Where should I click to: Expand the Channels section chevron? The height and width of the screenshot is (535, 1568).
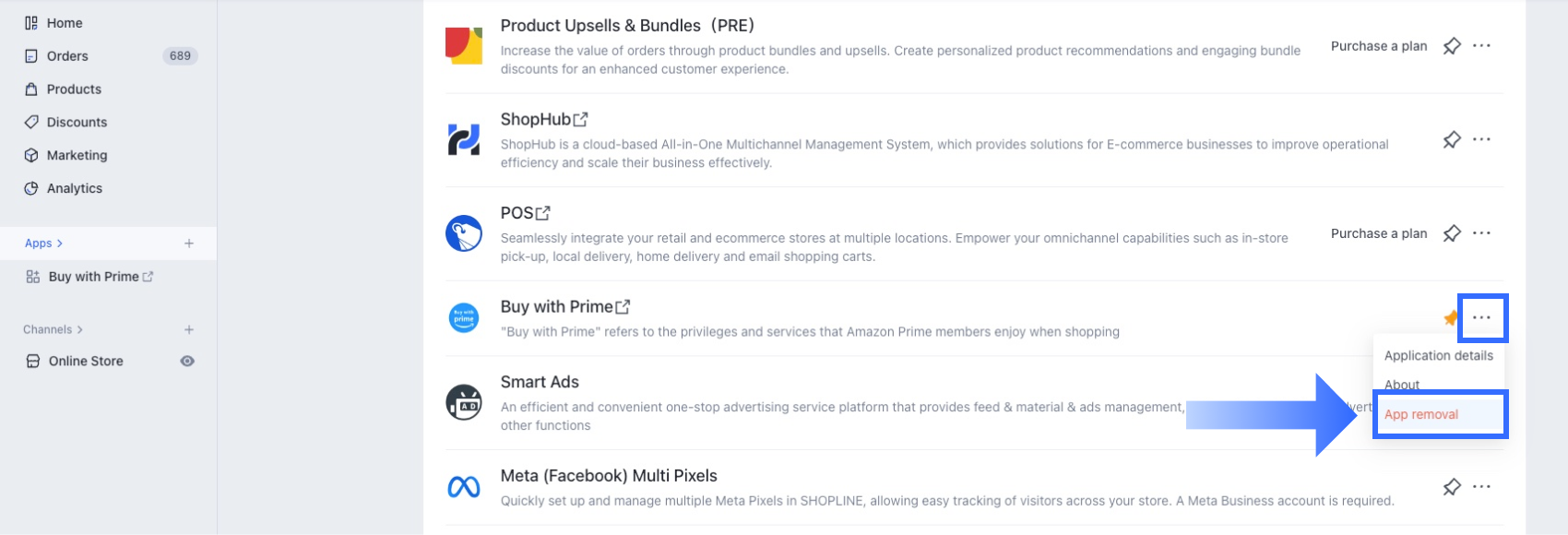tap(80, 330)
